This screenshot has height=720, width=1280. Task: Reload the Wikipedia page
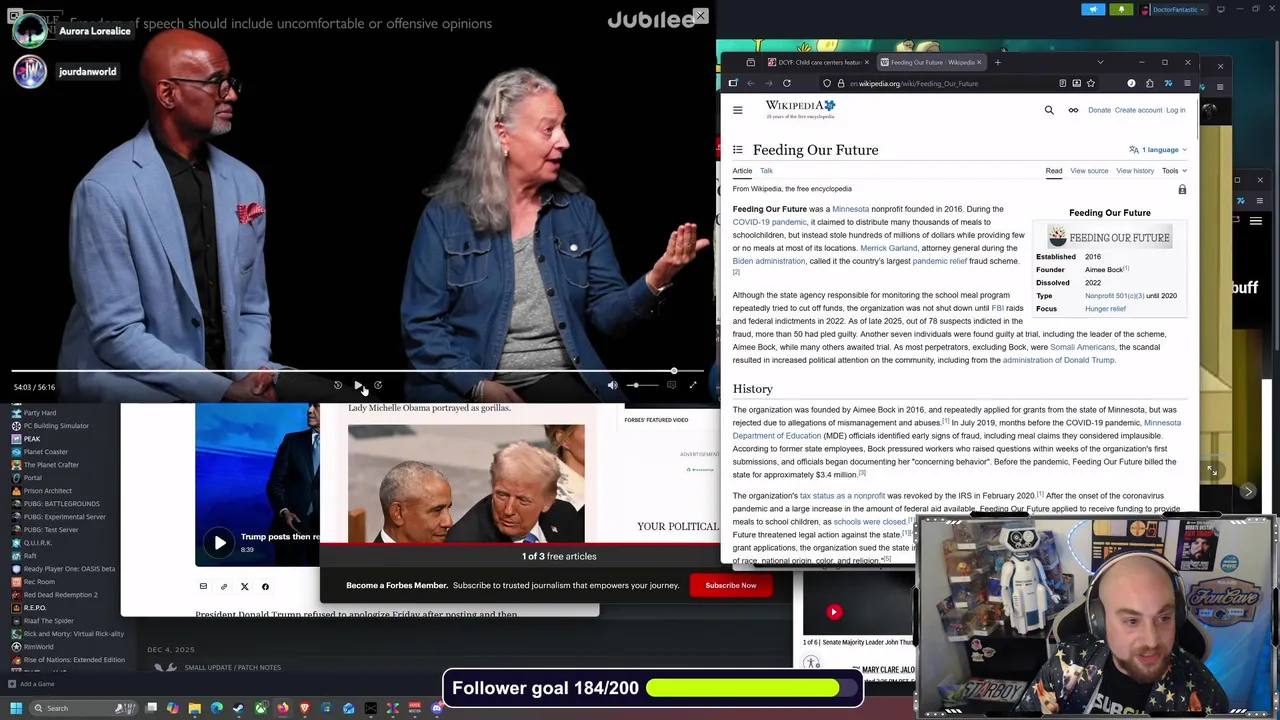(x=787, y=83)
